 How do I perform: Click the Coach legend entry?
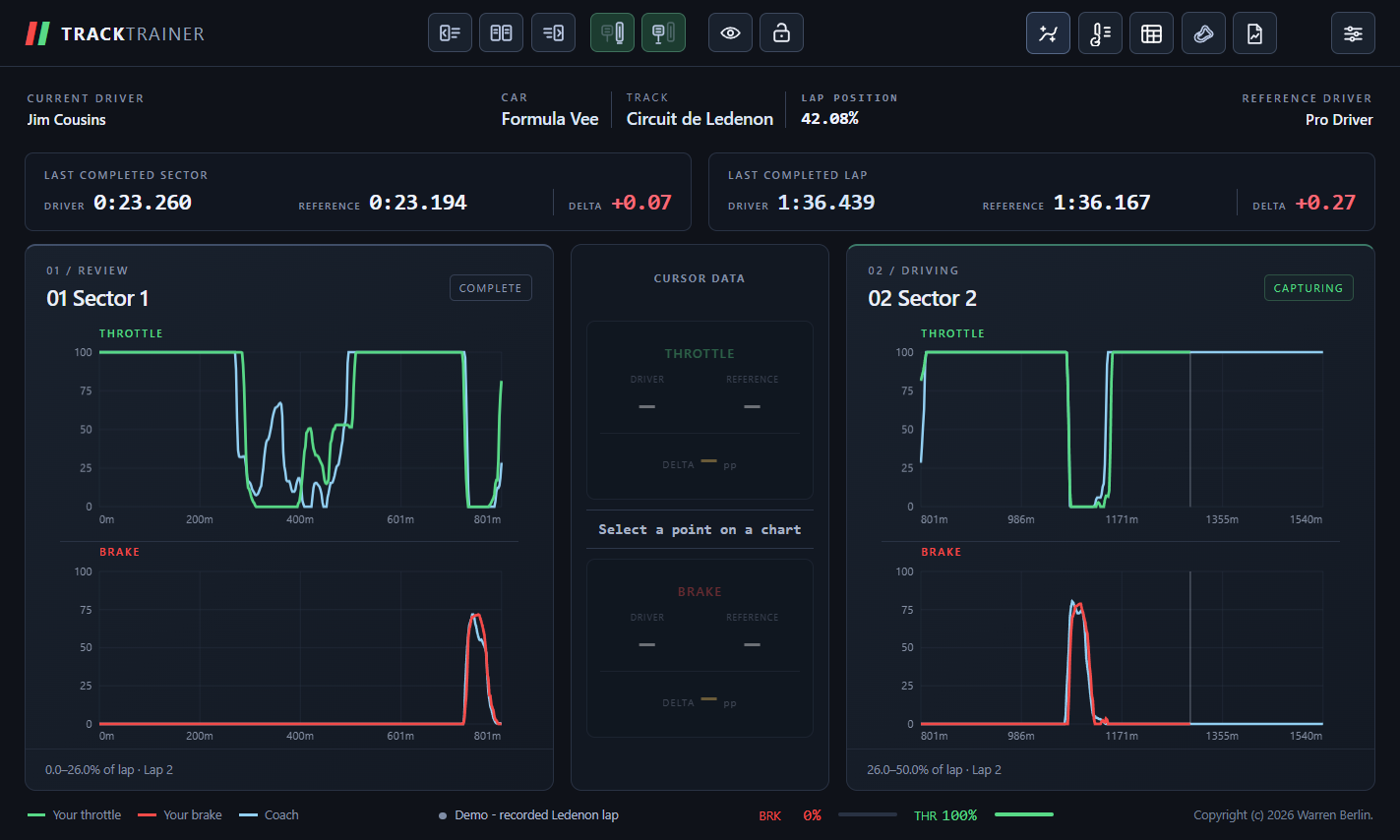pos(269,815)
